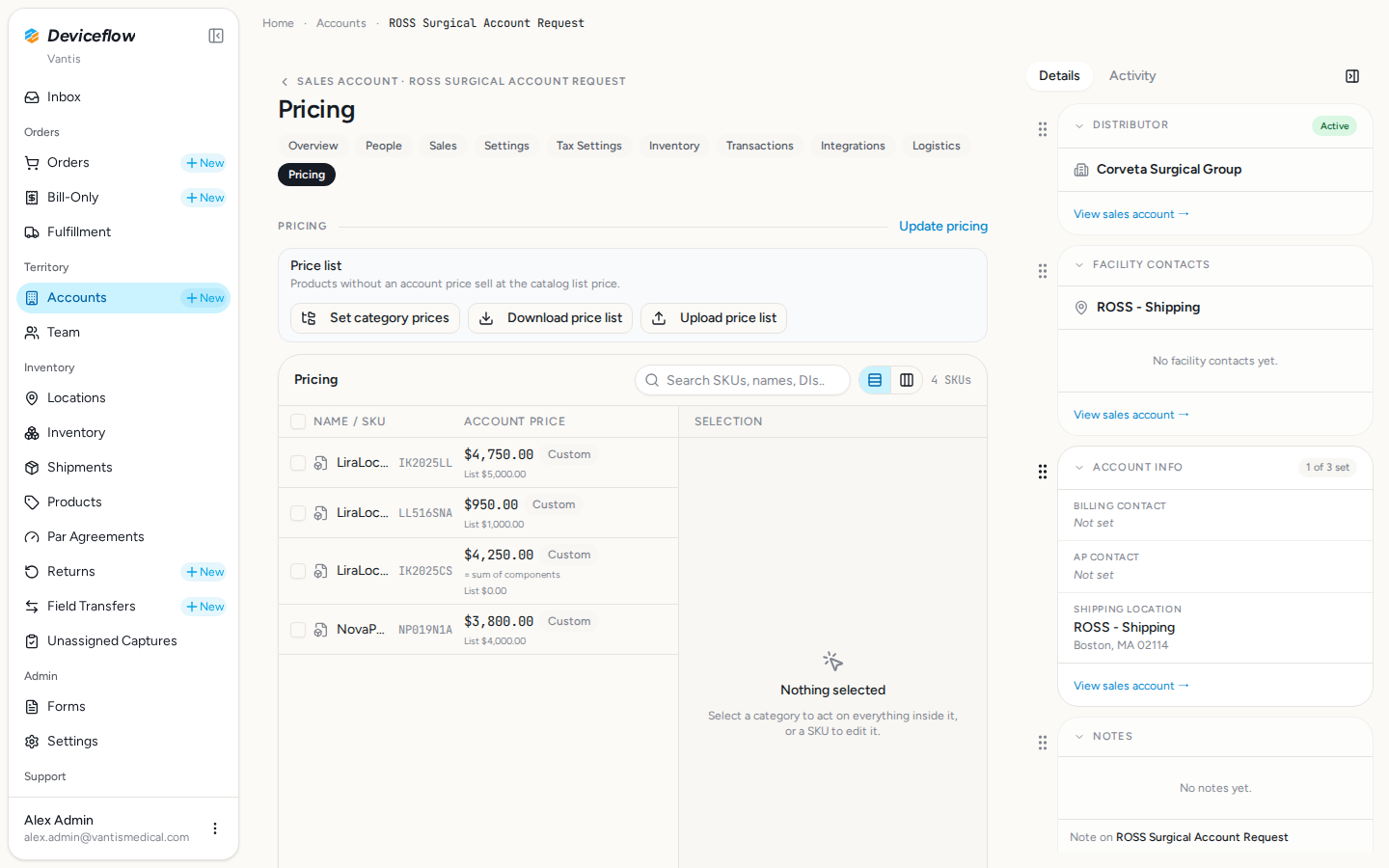The image size is (1389, 868).
Task: Check the IK2025LL row checkbox
Action: pyautogui.click(x=298, y=463)
